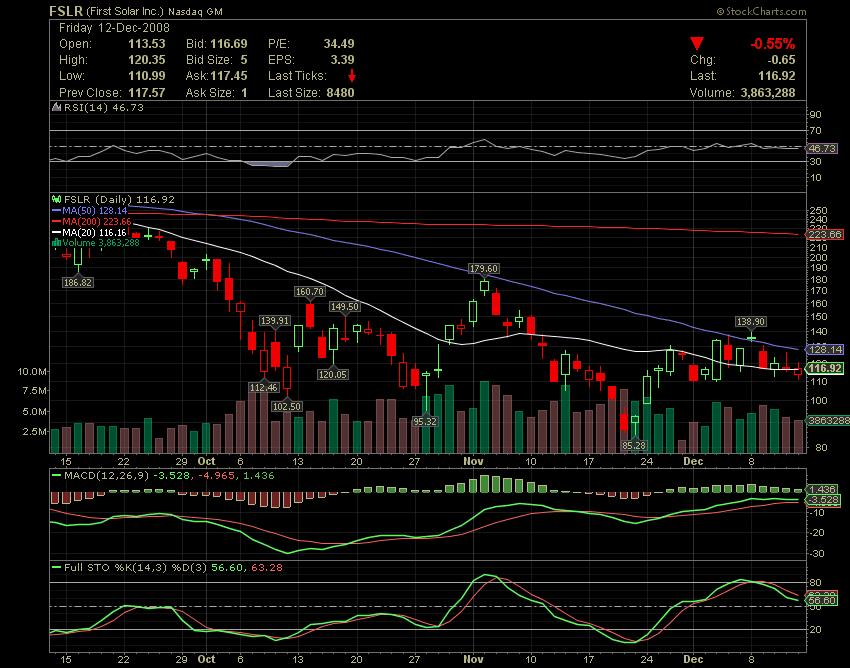Click the 85.28 low price label
Image resolution: width=850 pixels, height=668 pixels.
[634, 446]
